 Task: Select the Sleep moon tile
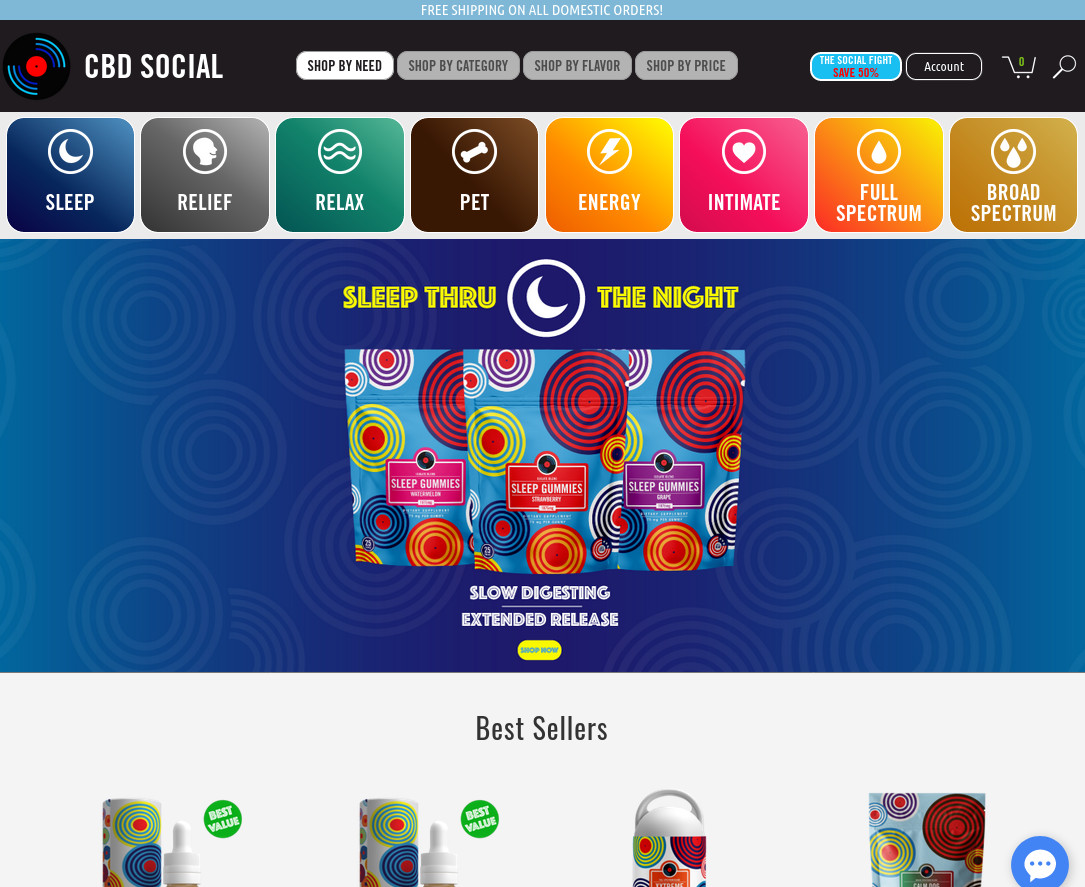pos(71,175)
